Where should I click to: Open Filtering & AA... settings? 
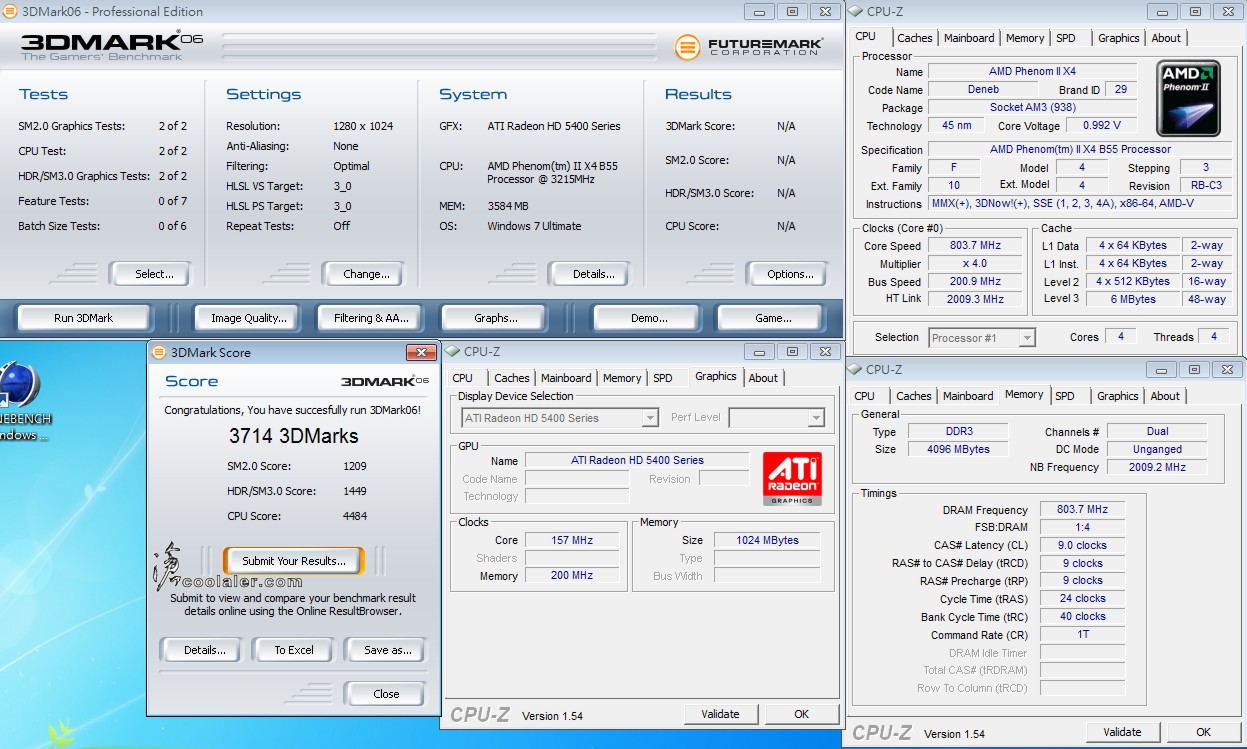pos(371,318)
